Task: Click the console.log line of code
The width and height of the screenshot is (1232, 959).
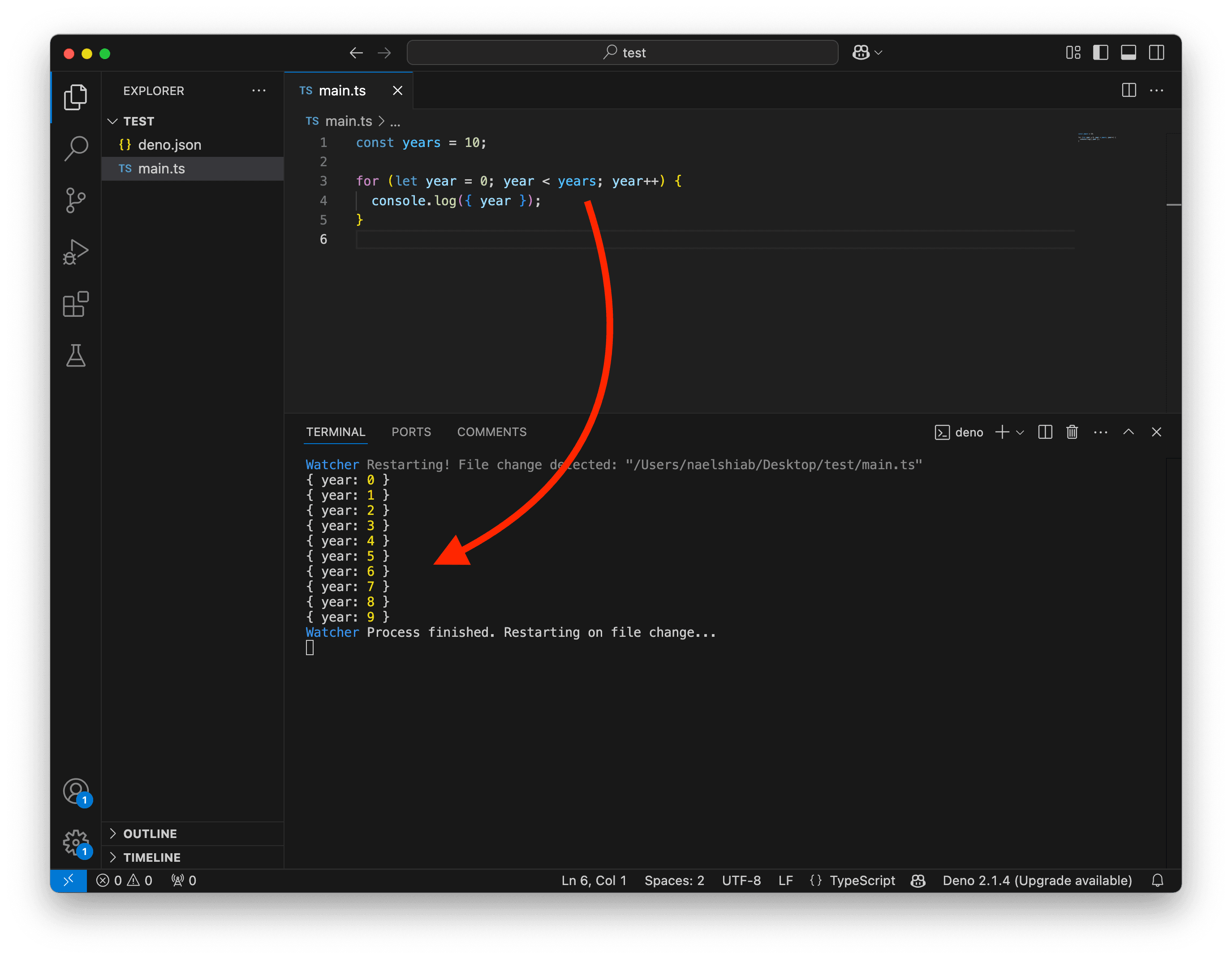Action: point(456,201)
